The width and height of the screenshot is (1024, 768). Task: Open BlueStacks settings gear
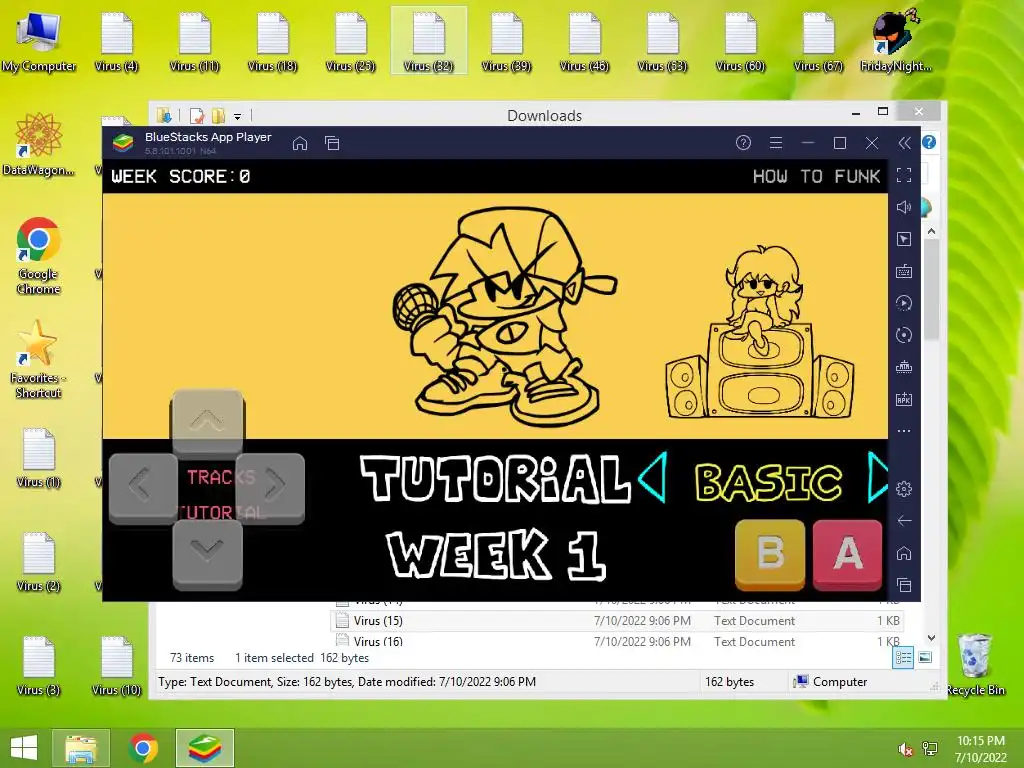(x=904, y=488)
